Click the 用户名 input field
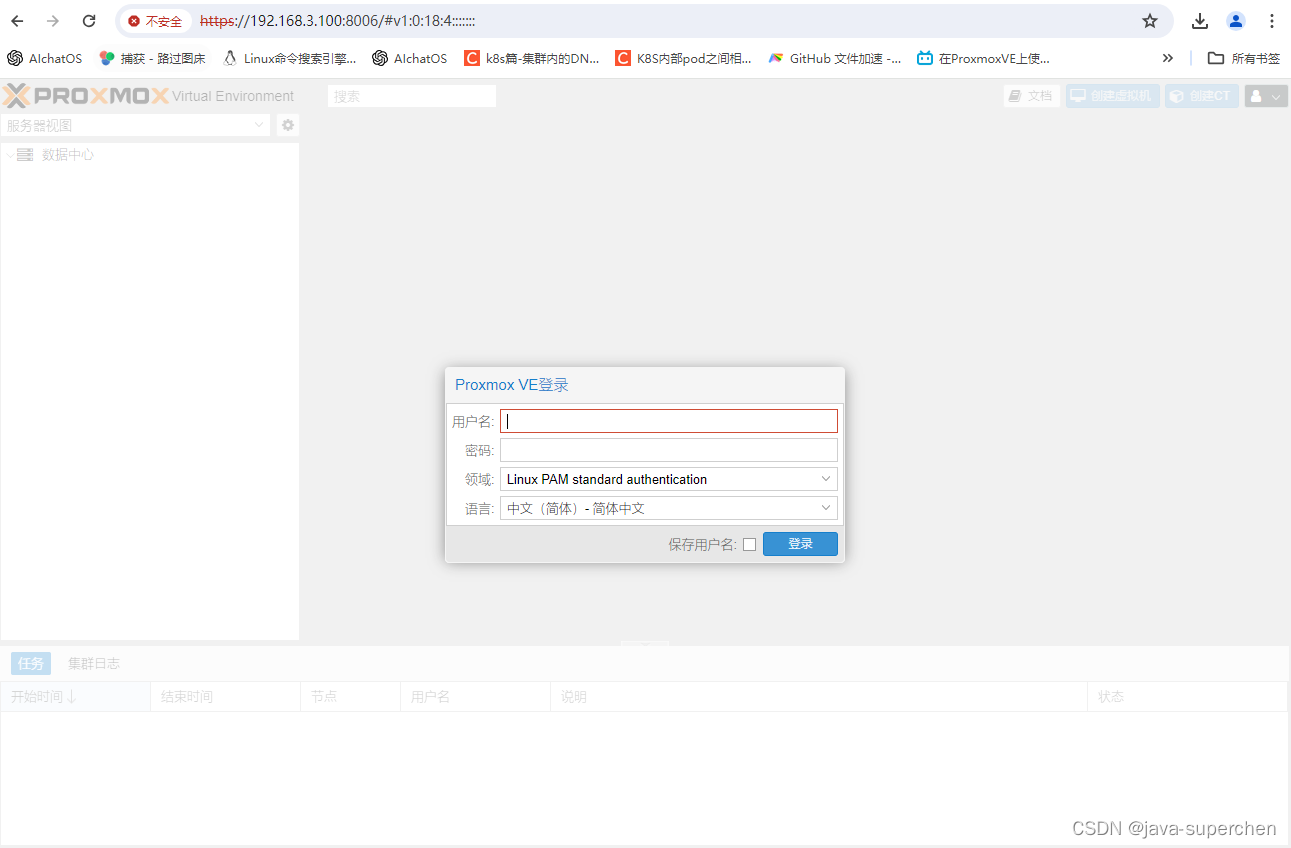The image size is (1291, 848). 669,421
